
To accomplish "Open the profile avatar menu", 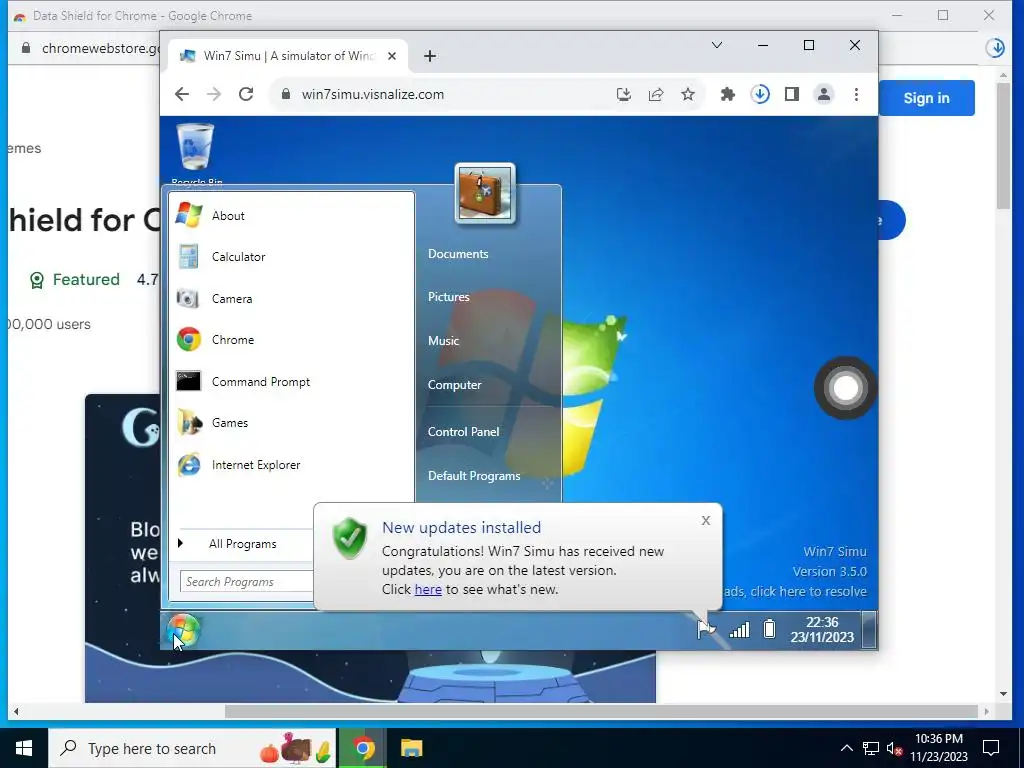I will coord(824,94).
